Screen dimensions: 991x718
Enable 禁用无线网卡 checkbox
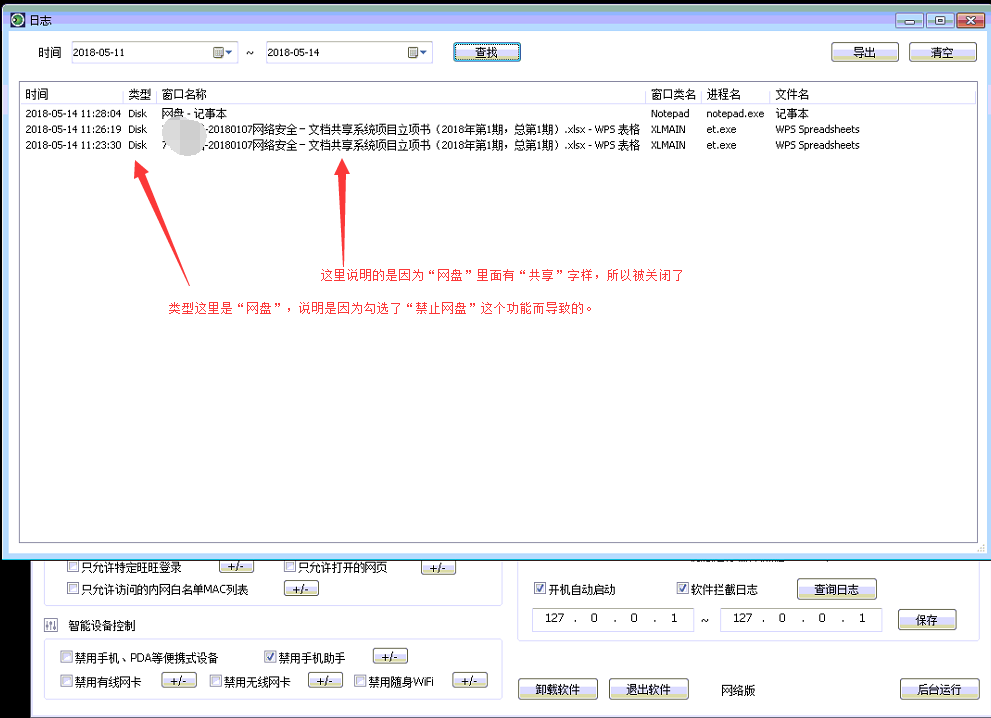pos(216,682)
